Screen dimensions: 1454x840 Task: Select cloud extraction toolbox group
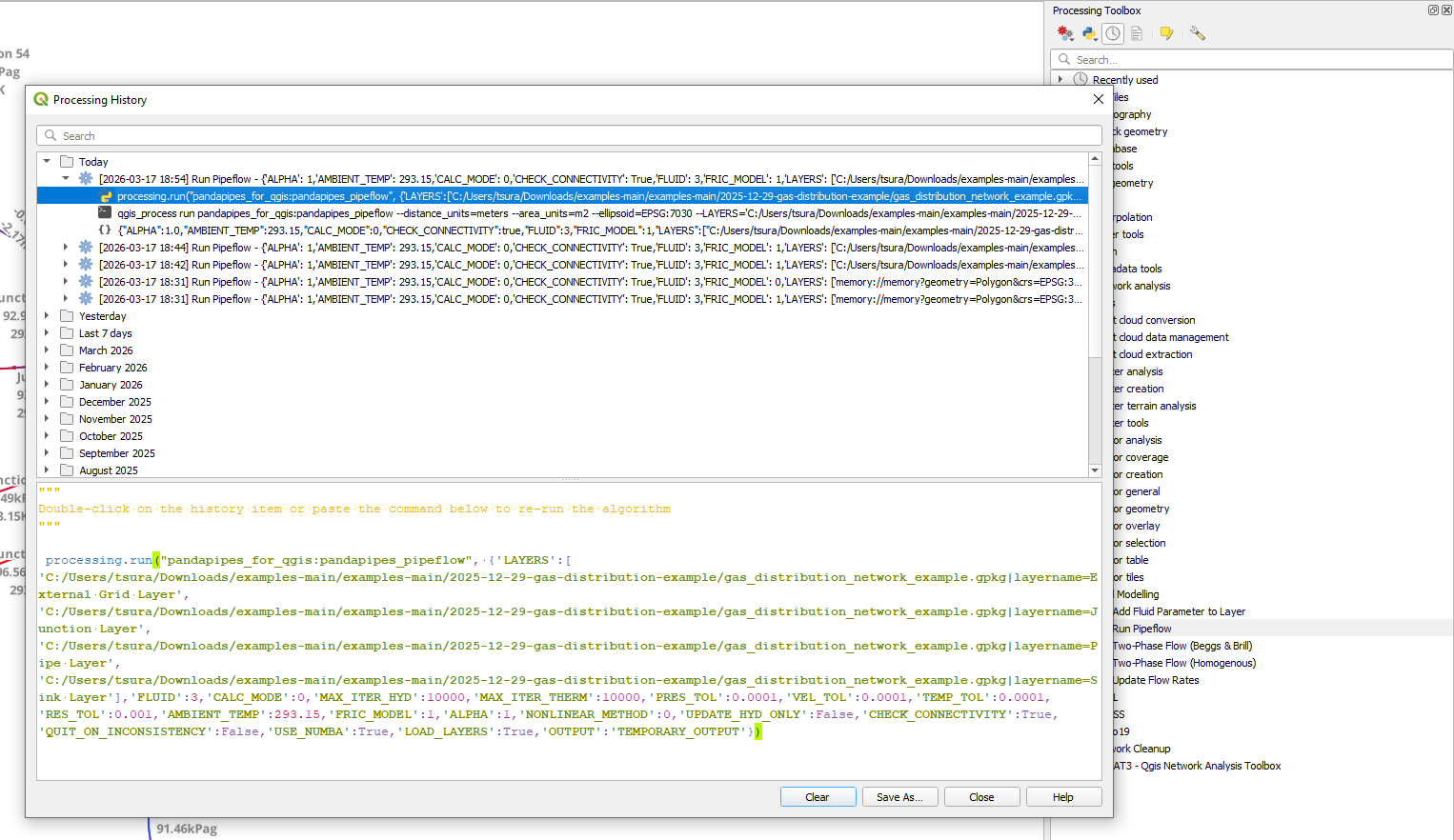[x=1153, y=354]
